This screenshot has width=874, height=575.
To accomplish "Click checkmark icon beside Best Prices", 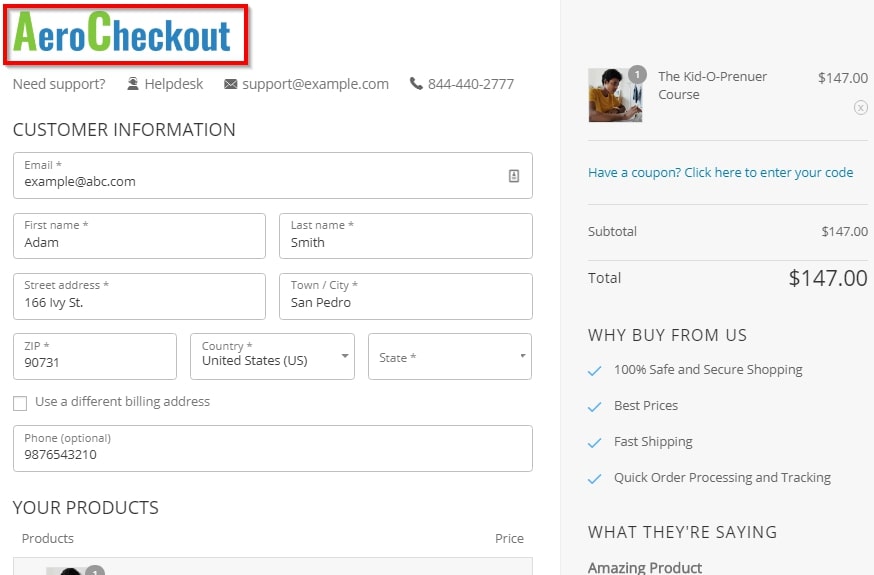I will click(x=595, y=407).
